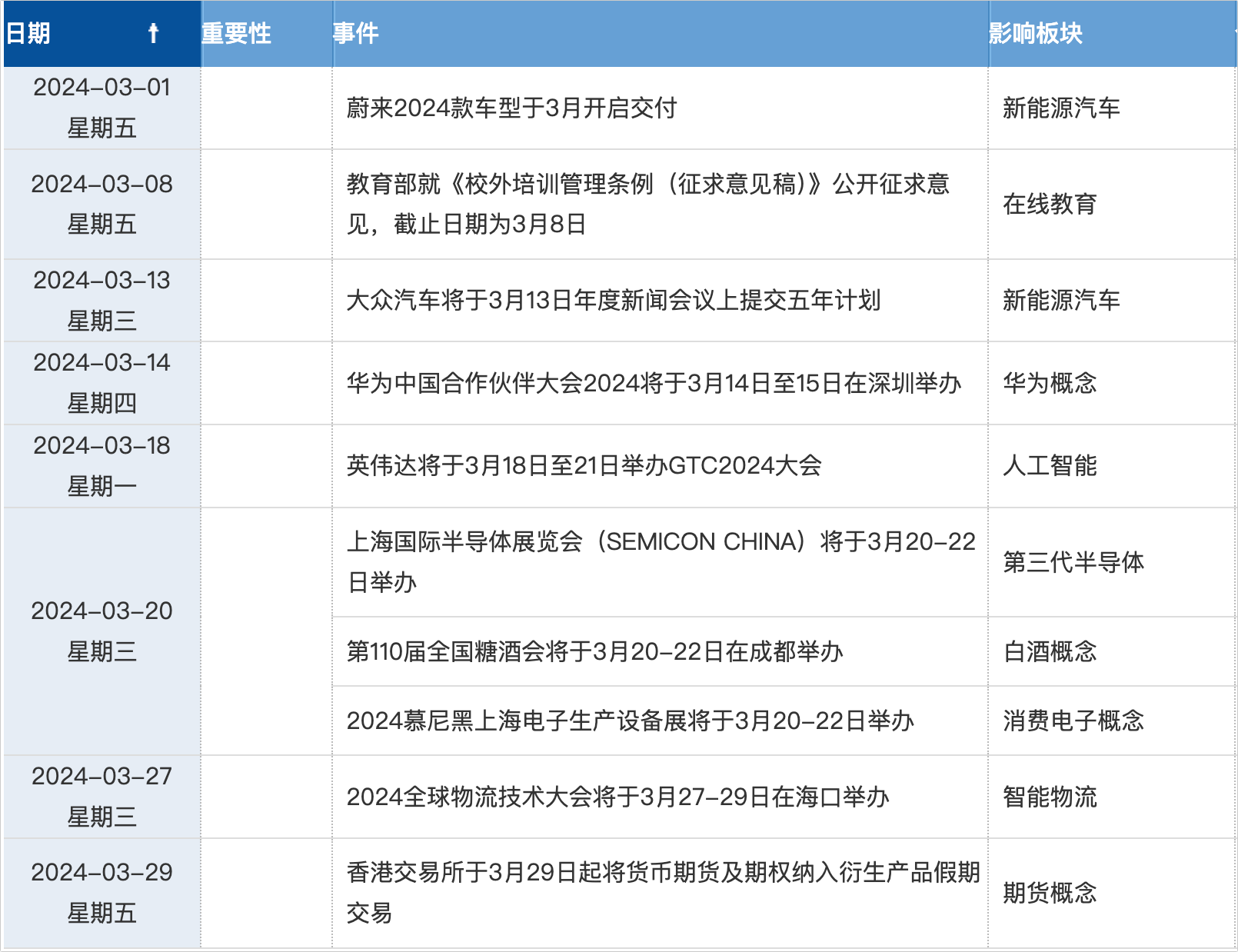Click the 人工智能 sector link
This screenshot has width=1238, height=952.
pyautogui.click(x=1049, y=465)
